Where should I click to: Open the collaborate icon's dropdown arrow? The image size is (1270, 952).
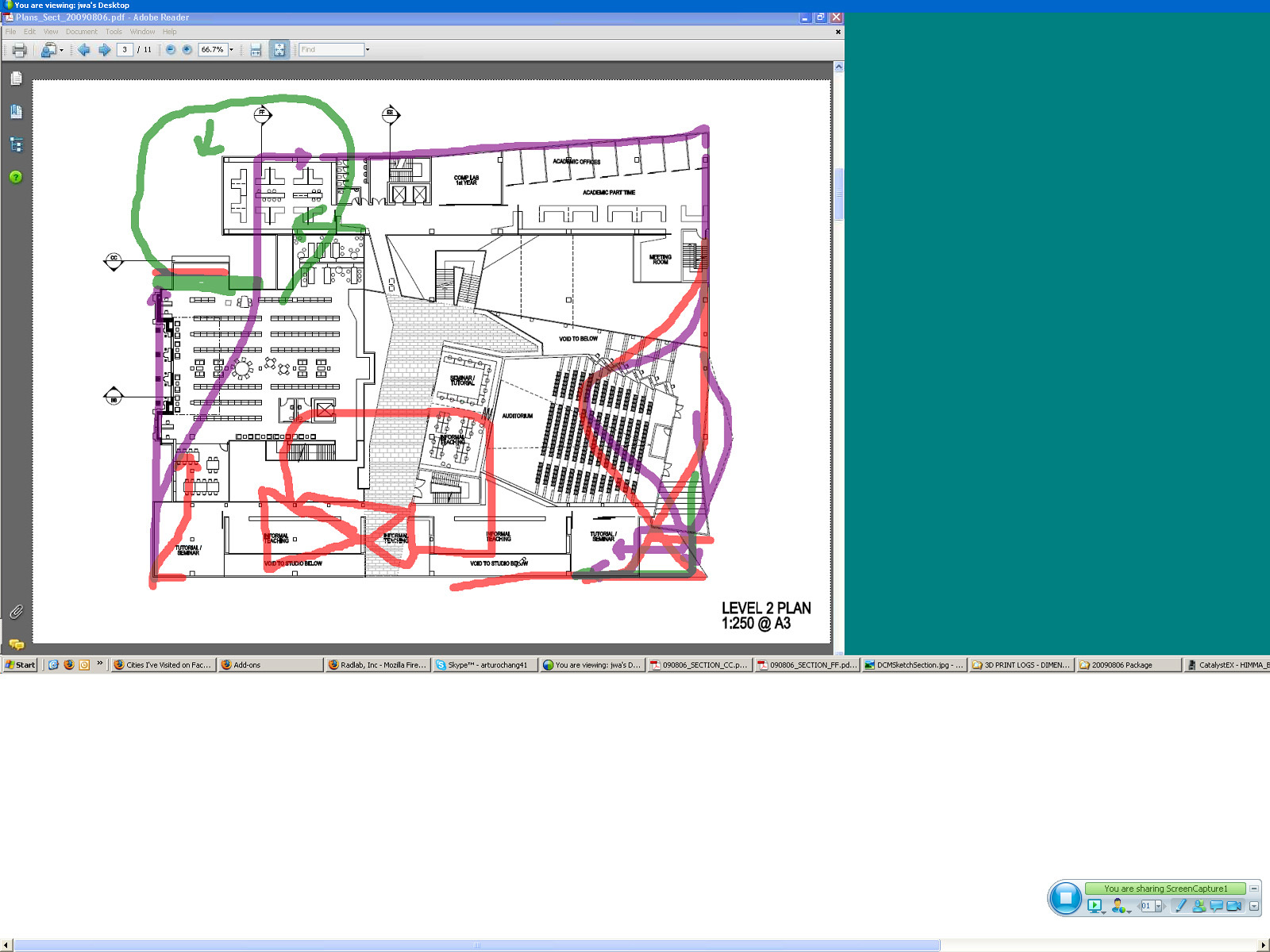click(61, 50)
